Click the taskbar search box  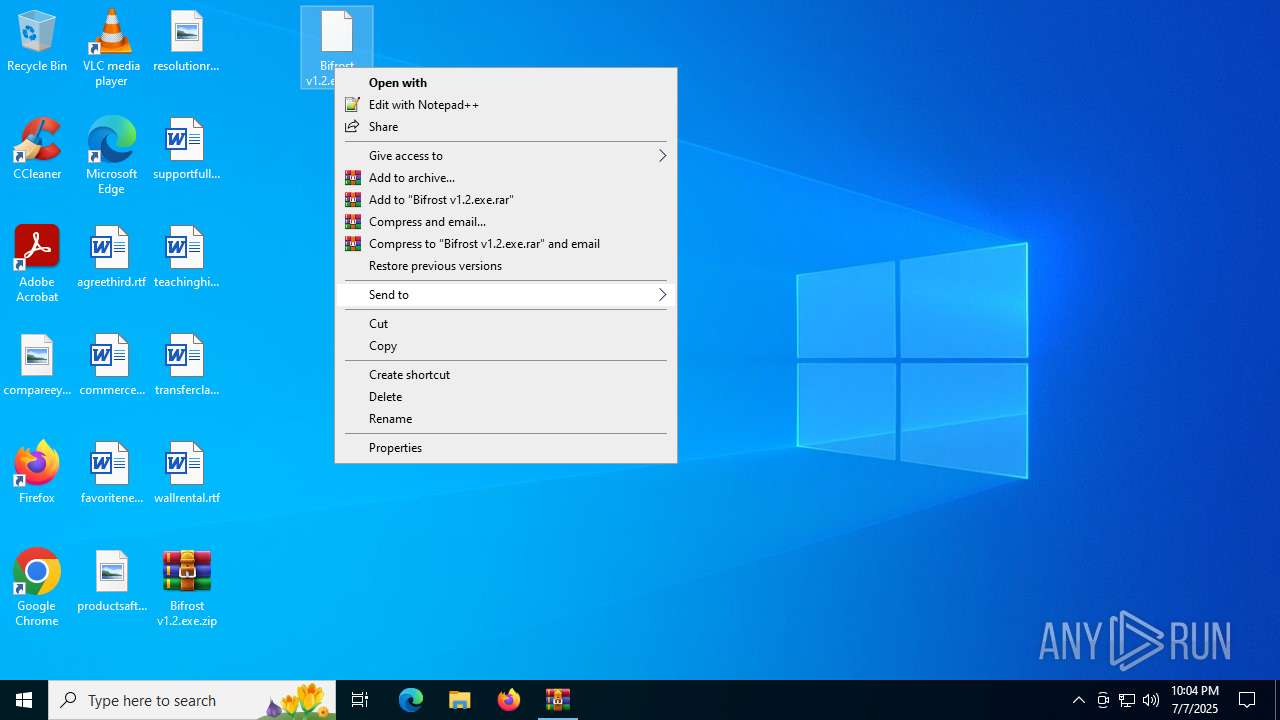click(192, 700)
